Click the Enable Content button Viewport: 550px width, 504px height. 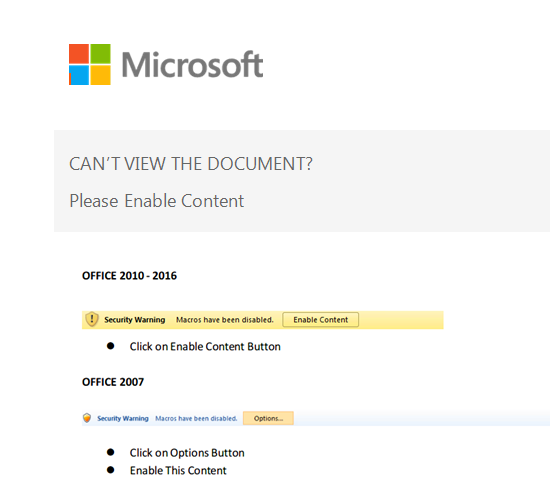pyautogui.click(x=320, y=320)
